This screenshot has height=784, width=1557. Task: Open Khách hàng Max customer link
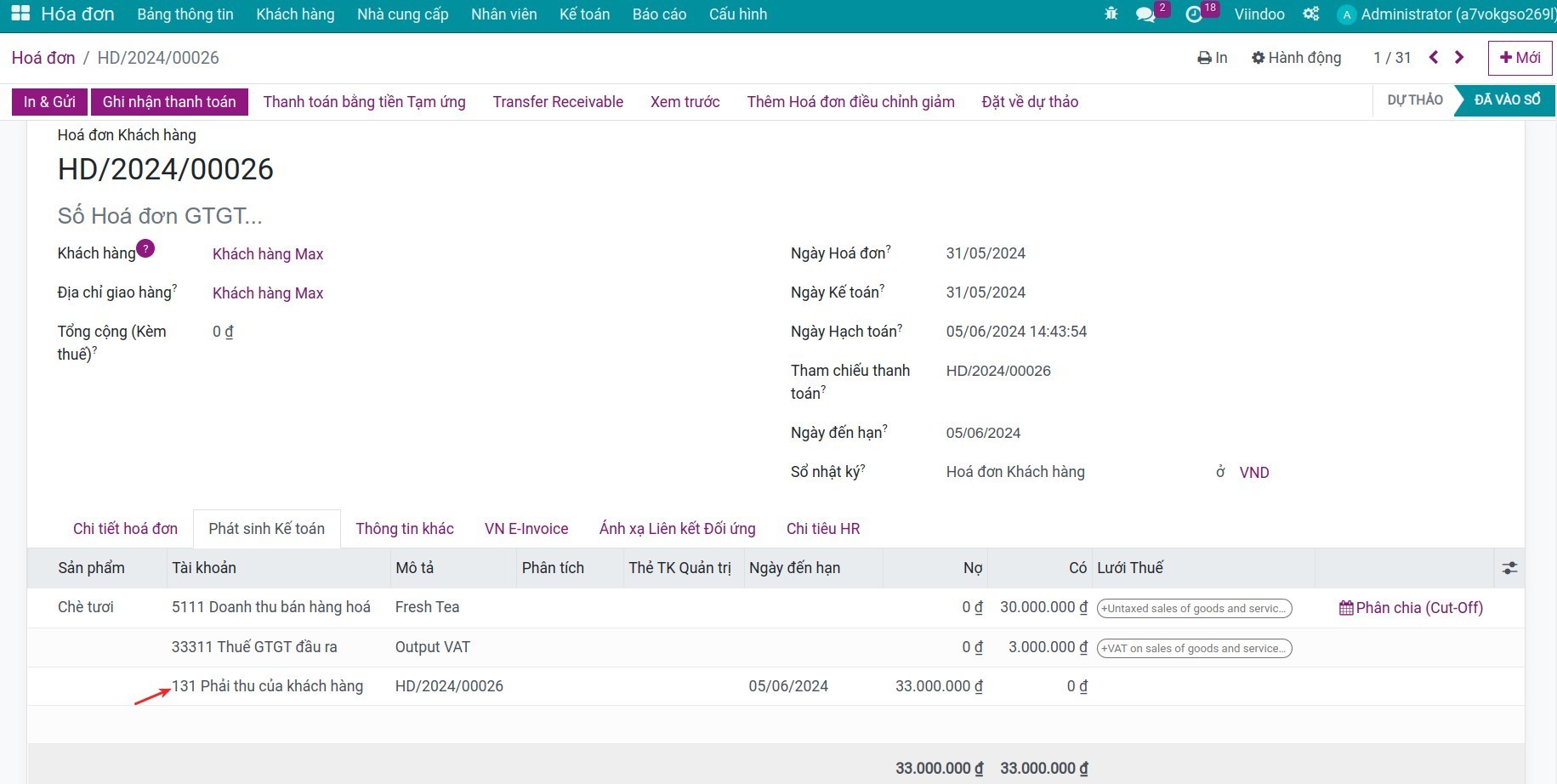coord(268,254)
